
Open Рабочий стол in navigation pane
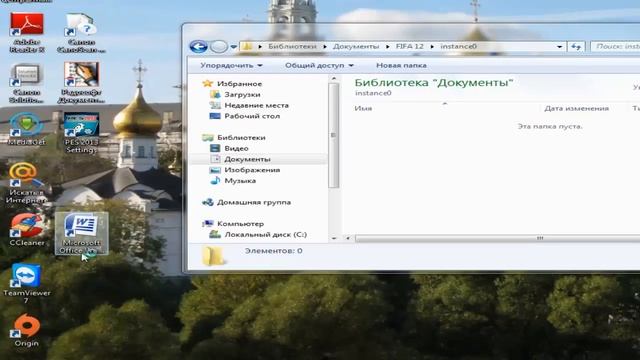(x=252, y=116)
